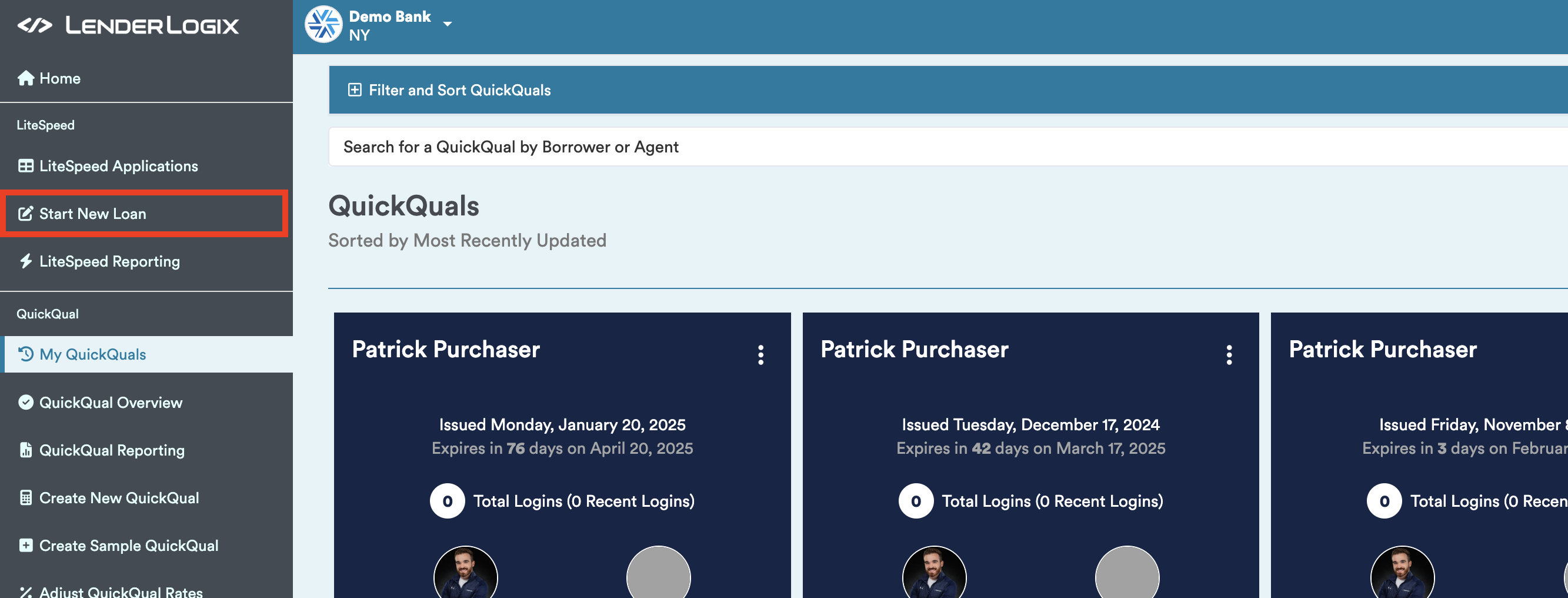This screenshot has height=598, width=1568.
Task: Click Patrick Purchaser on the November card
Action: point(1383,350)
